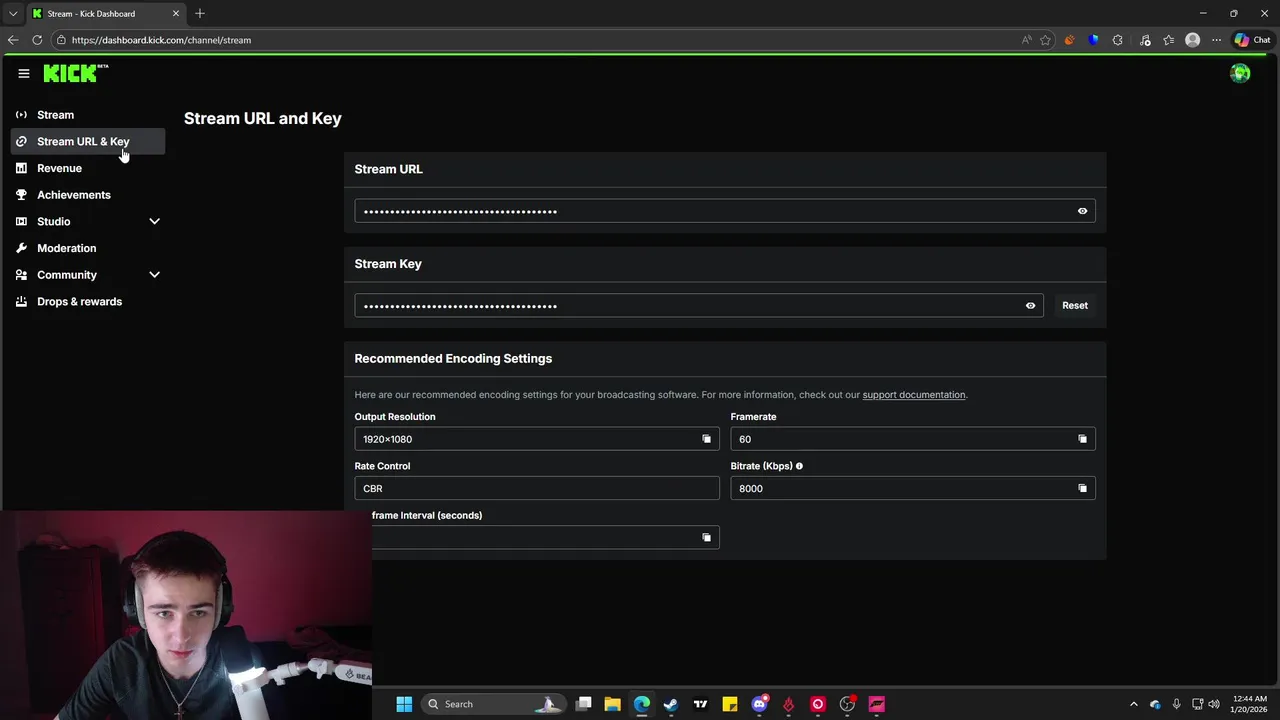Click the Rate Control CBR field
The height and width of the screenshot is (720, 1280).
pyautogui.click(x=537, y=488)
